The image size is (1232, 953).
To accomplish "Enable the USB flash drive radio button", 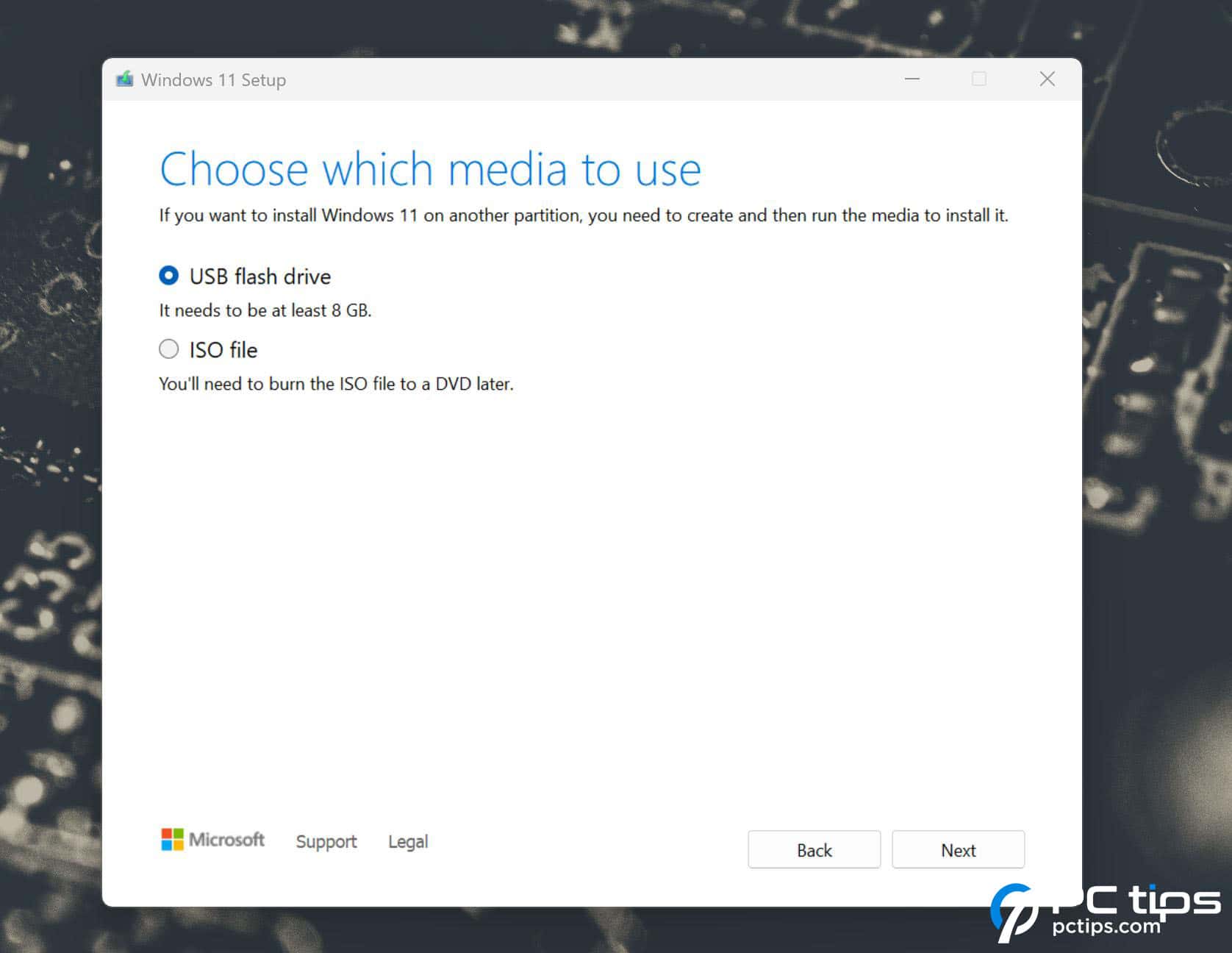I will point(168,276).
